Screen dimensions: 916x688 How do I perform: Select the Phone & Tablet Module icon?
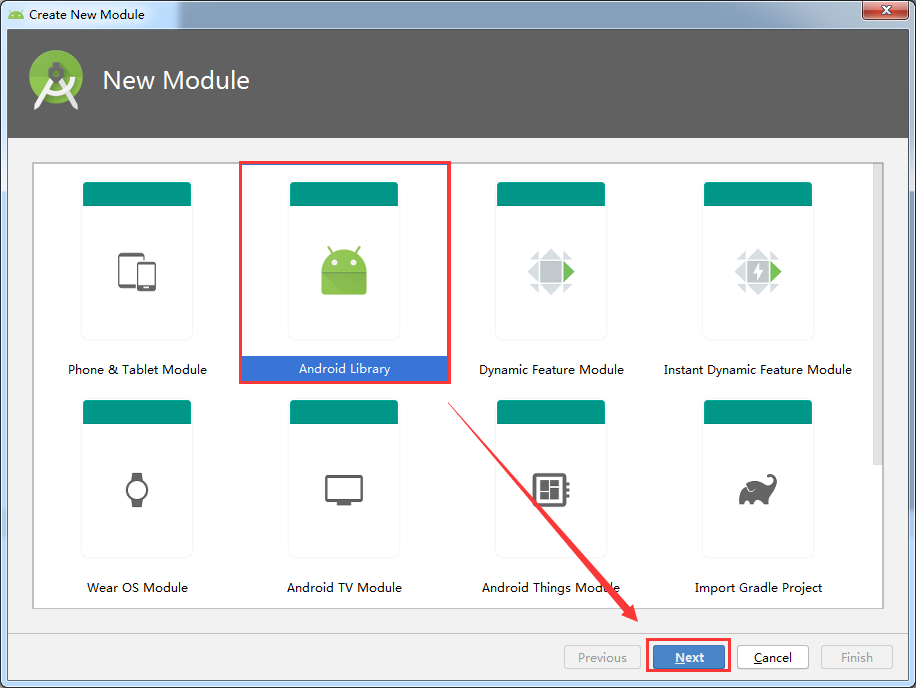click(137, 272)
